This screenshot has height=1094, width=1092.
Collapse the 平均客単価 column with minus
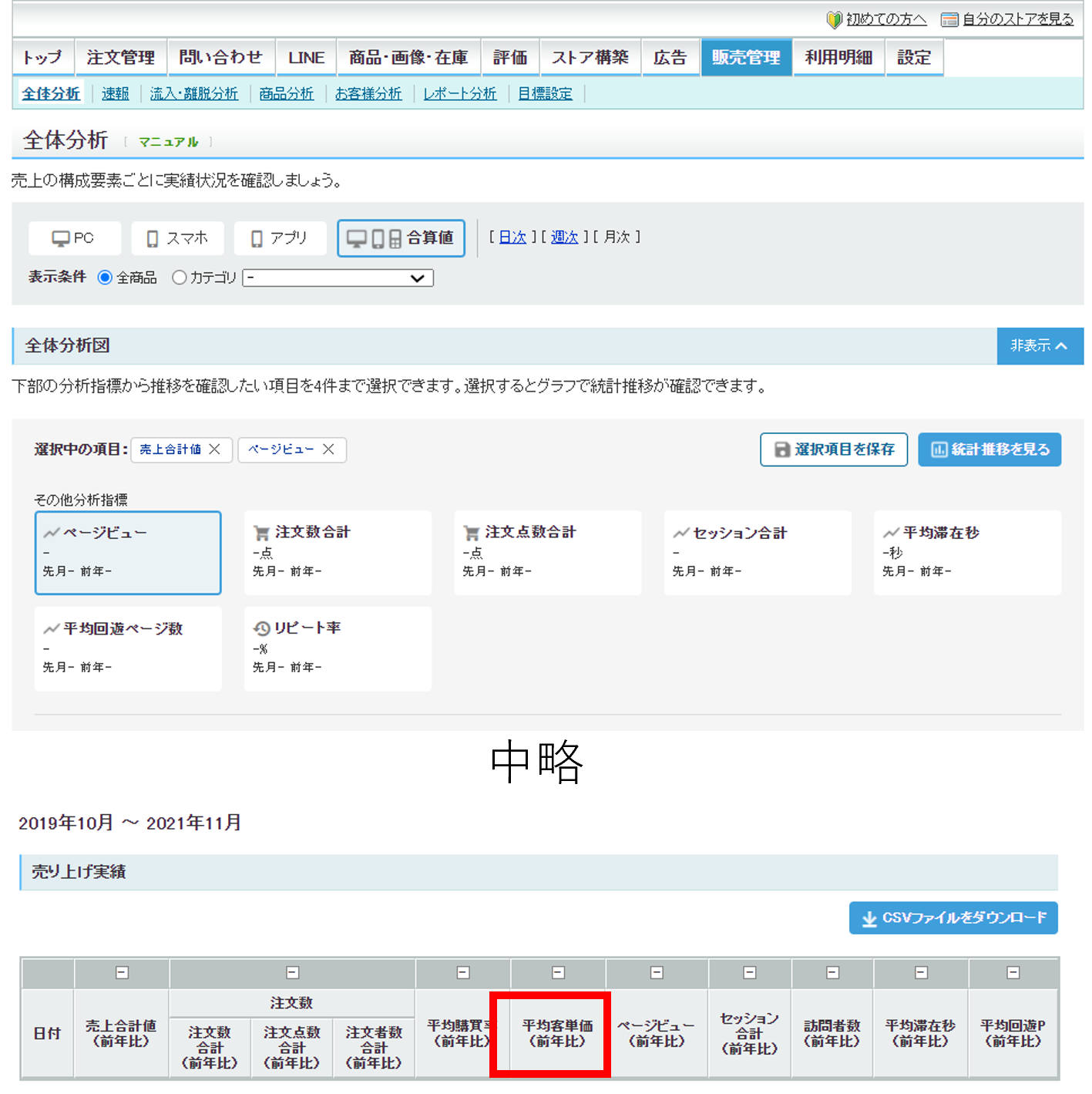click(559, 973)
